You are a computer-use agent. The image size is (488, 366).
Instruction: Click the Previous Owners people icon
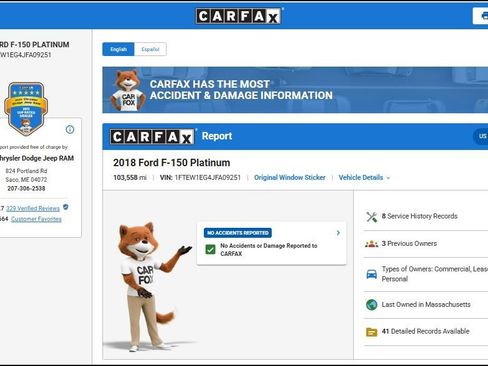372,244
